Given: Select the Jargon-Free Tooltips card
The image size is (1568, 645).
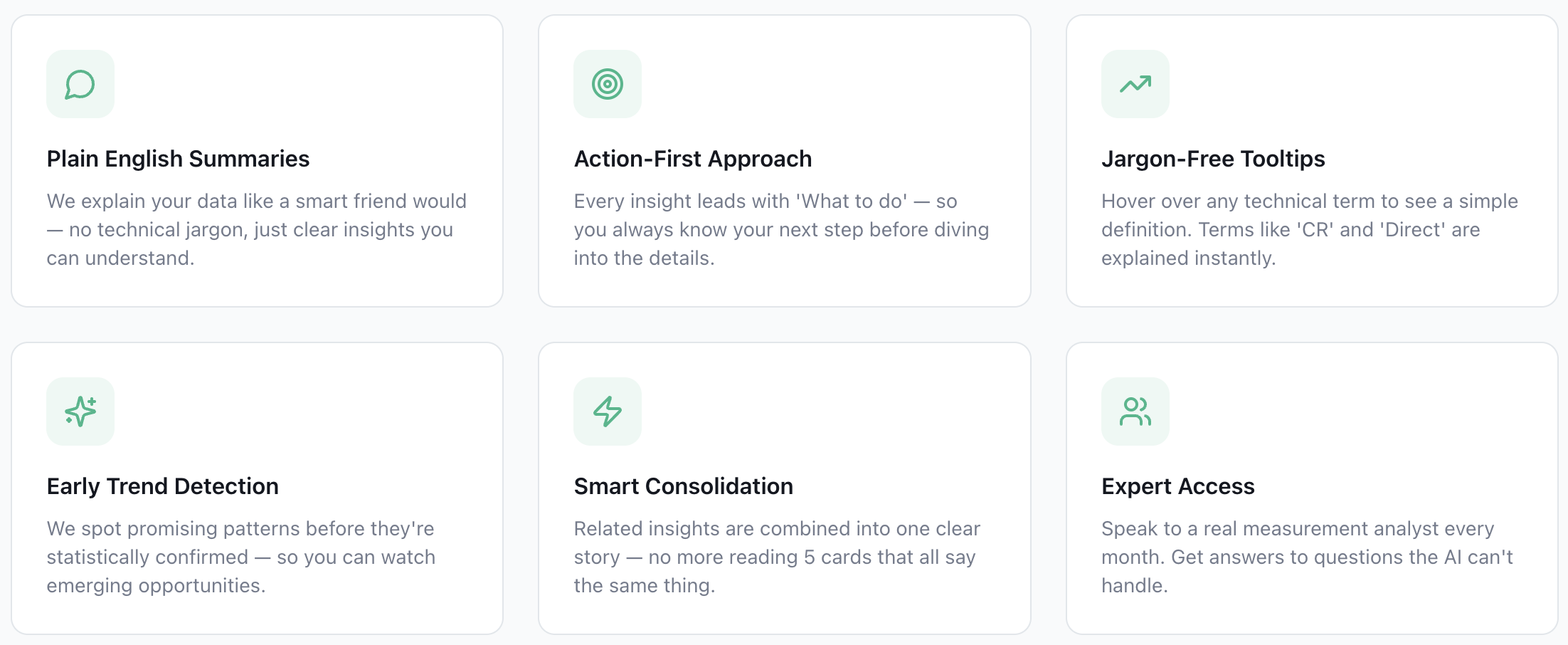Looking at the screenshot, I should 1312,162.
